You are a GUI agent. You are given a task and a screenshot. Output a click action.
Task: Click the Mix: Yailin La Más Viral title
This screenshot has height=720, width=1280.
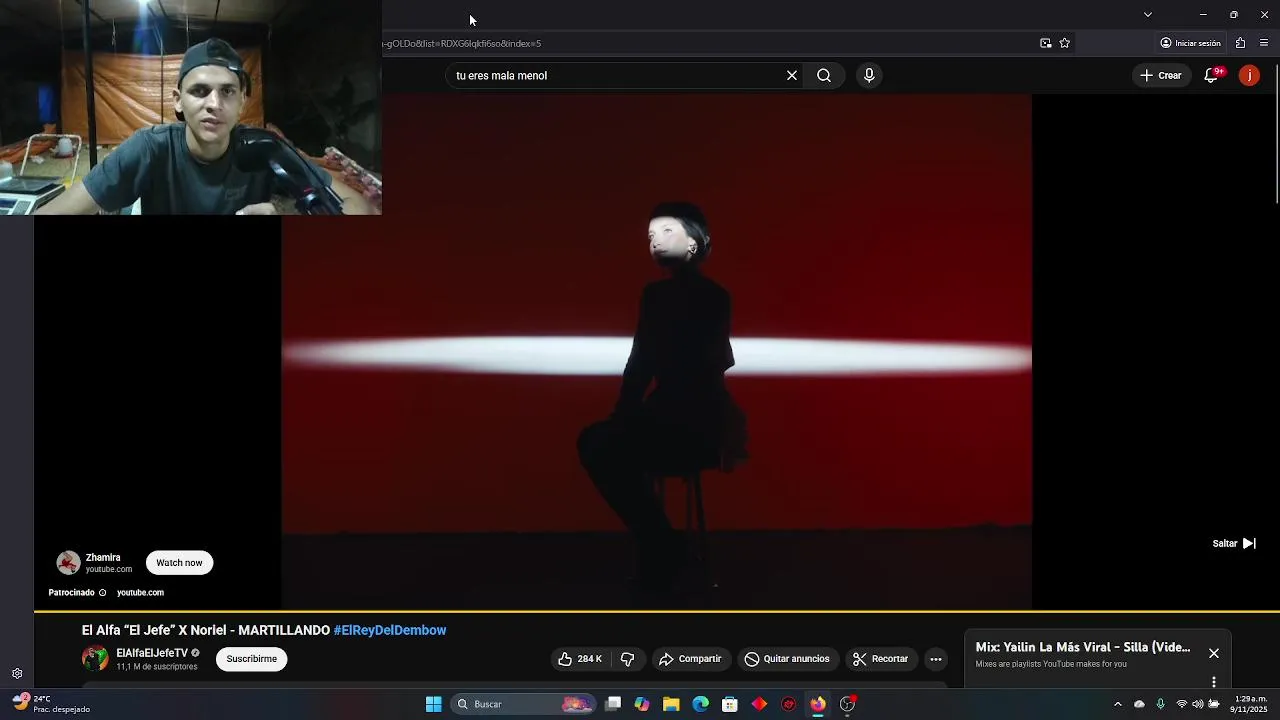(x=1083, y=647)
